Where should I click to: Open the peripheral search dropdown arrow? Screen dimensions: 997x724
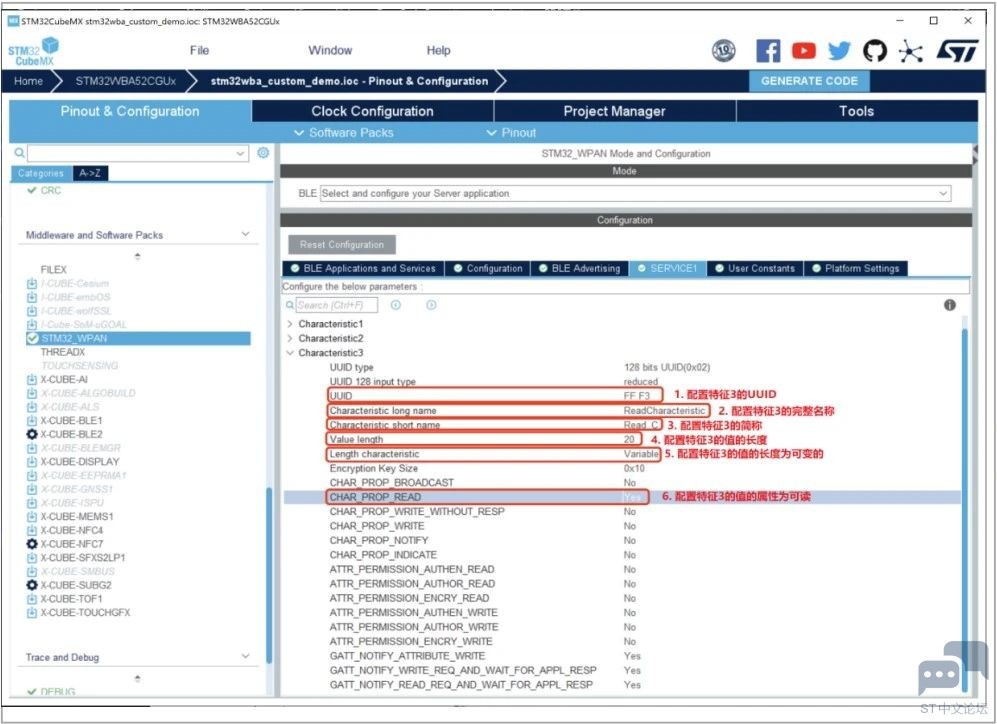[240, 153]
